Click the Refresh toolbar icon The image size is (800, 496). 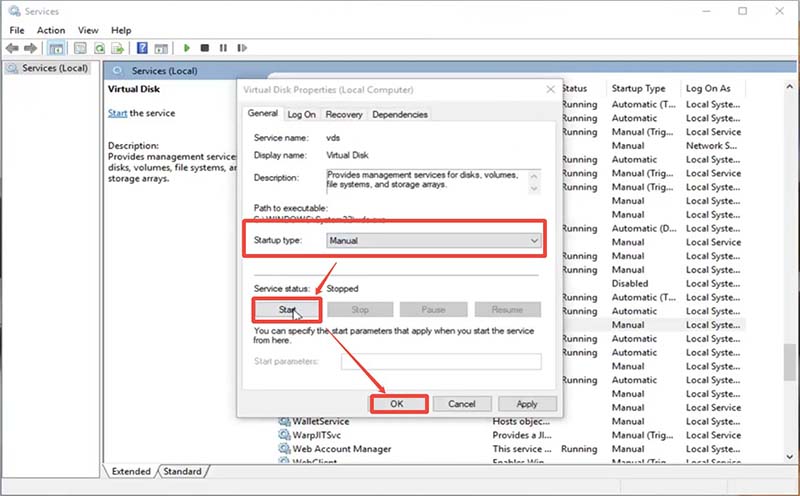(x=100, y=48)
